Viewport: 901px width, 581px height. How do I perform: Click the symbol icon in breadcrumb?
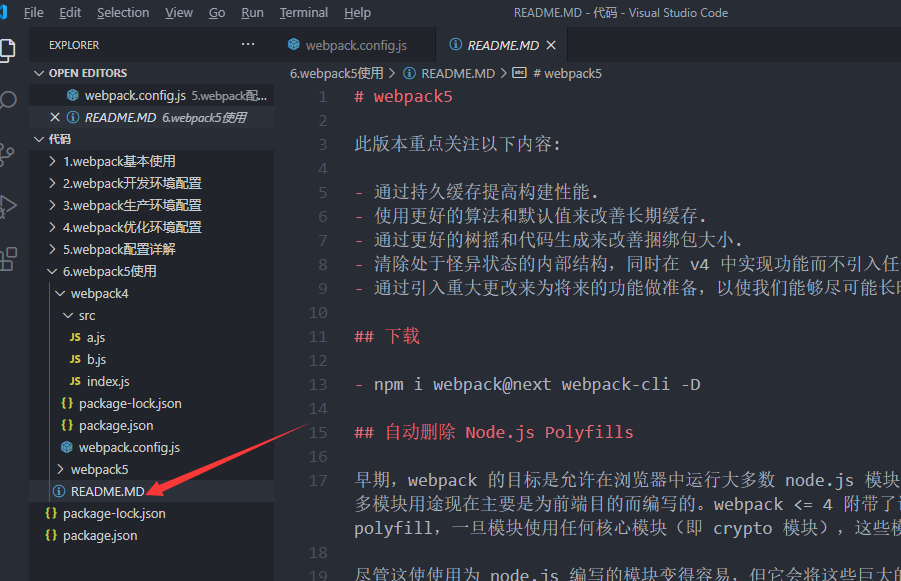519,72
